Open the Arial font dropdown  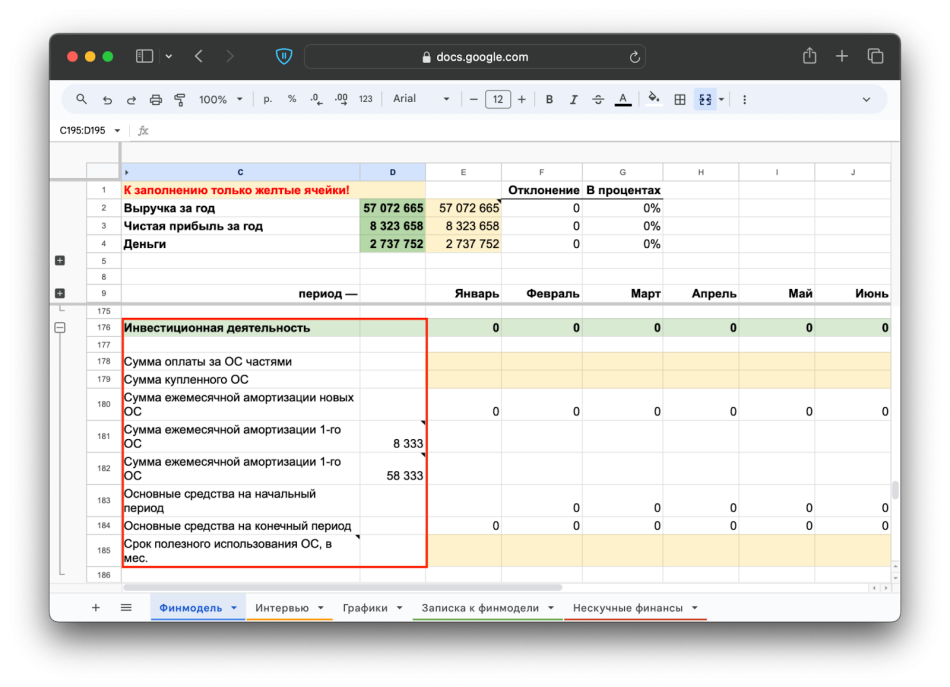pos(421,99)
